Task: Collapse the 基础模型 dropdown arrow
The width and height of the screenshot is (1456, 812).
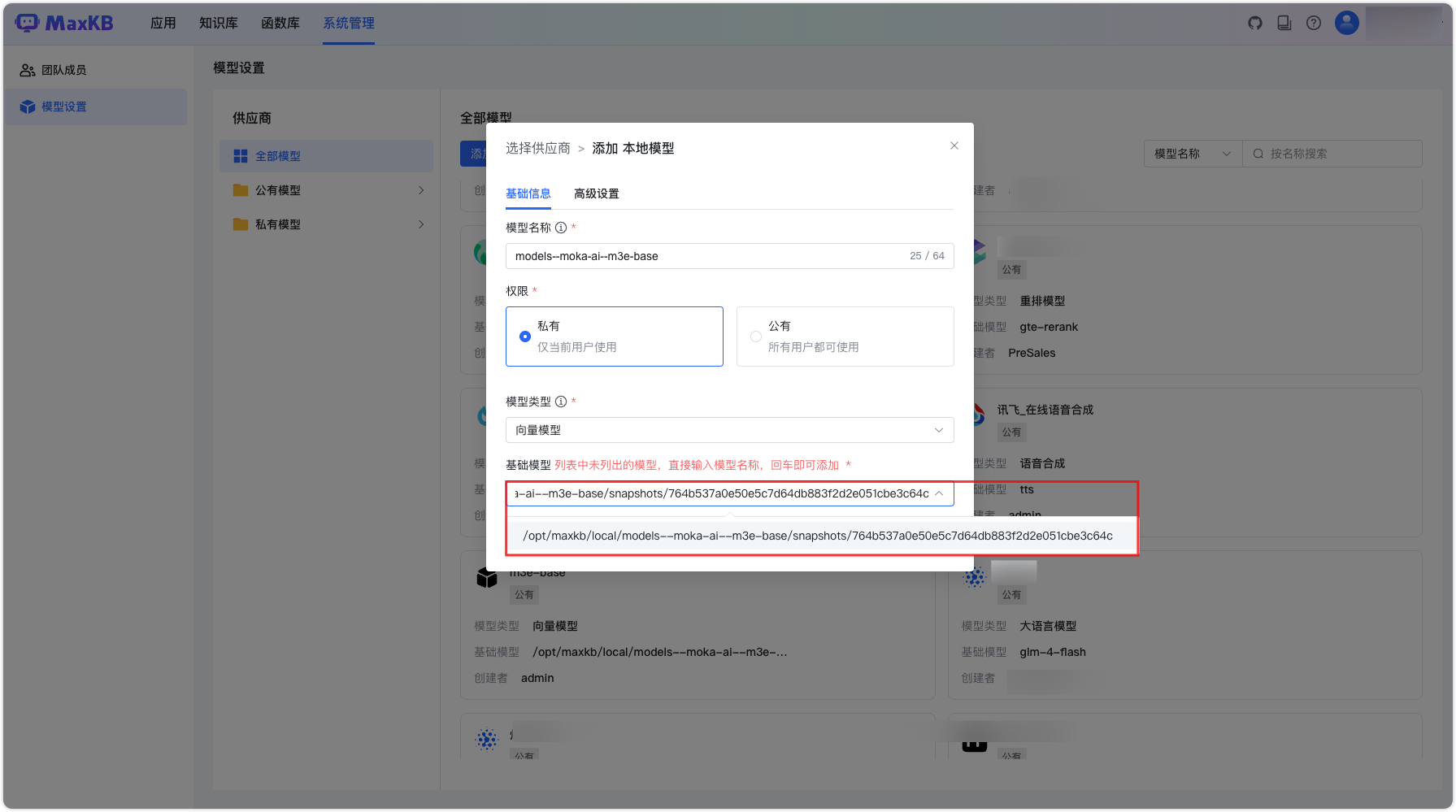Action: [x=939, y=493]
